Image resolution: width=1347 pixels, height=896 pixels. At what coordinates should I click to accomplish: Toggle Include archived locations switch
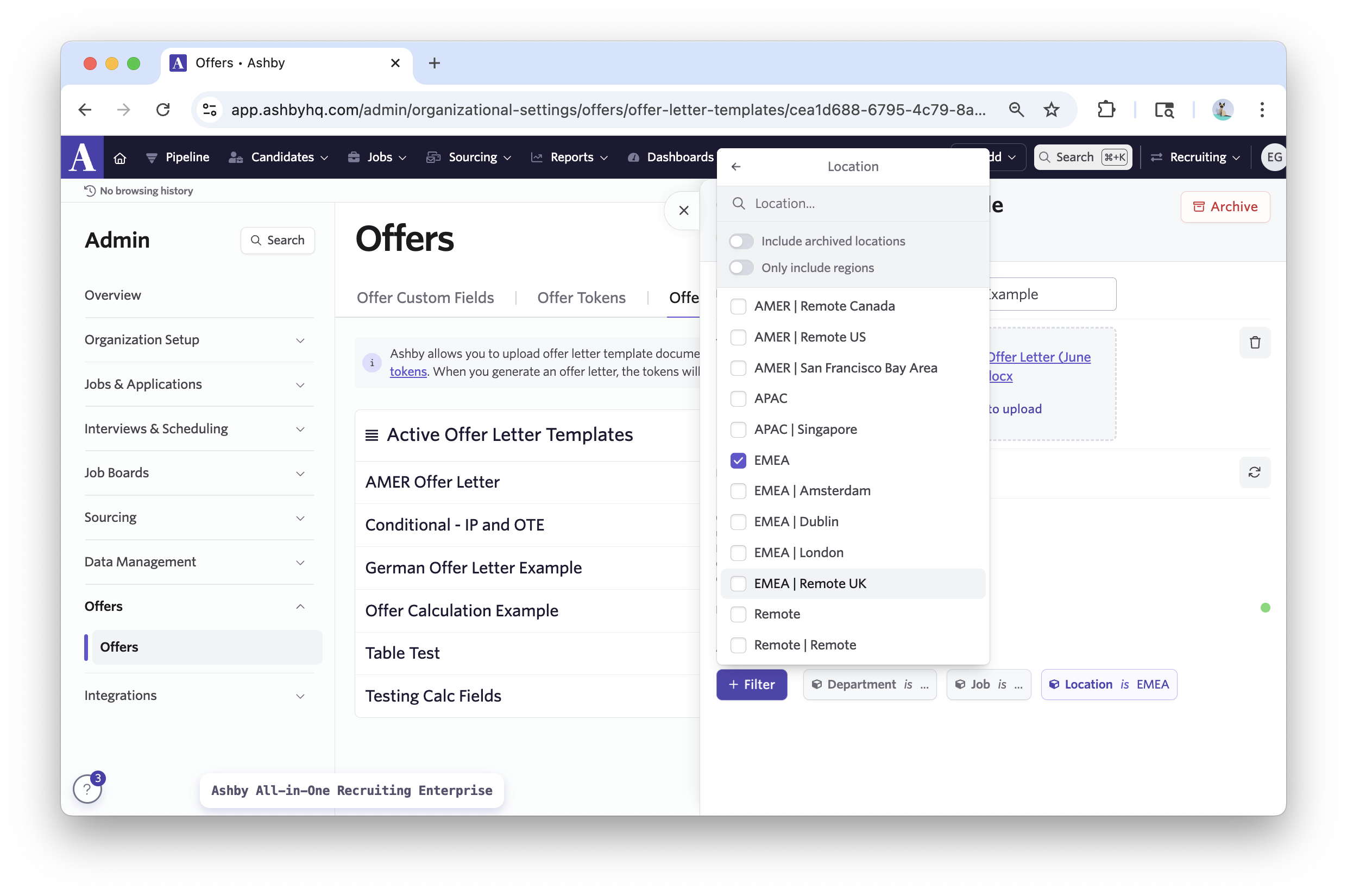741,241
